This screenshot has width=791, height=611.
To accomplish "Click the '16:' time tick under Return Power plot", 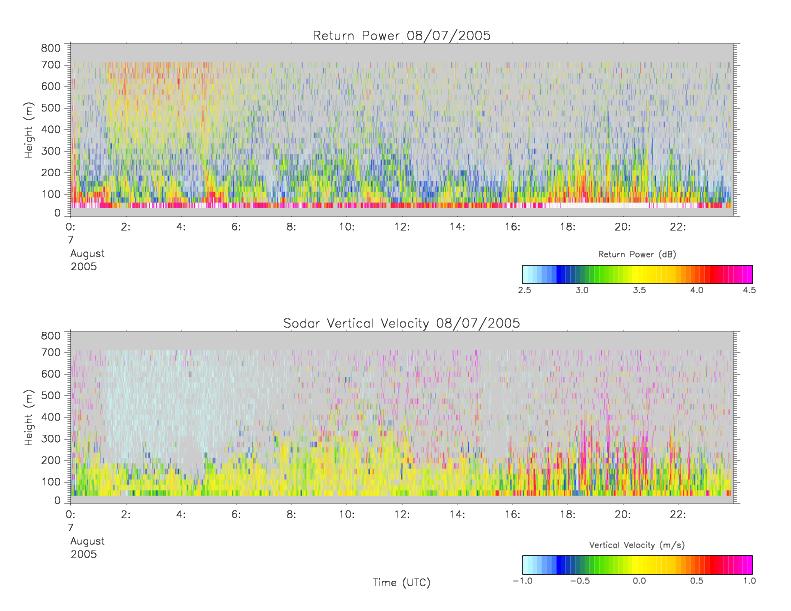I will (513, 227).
